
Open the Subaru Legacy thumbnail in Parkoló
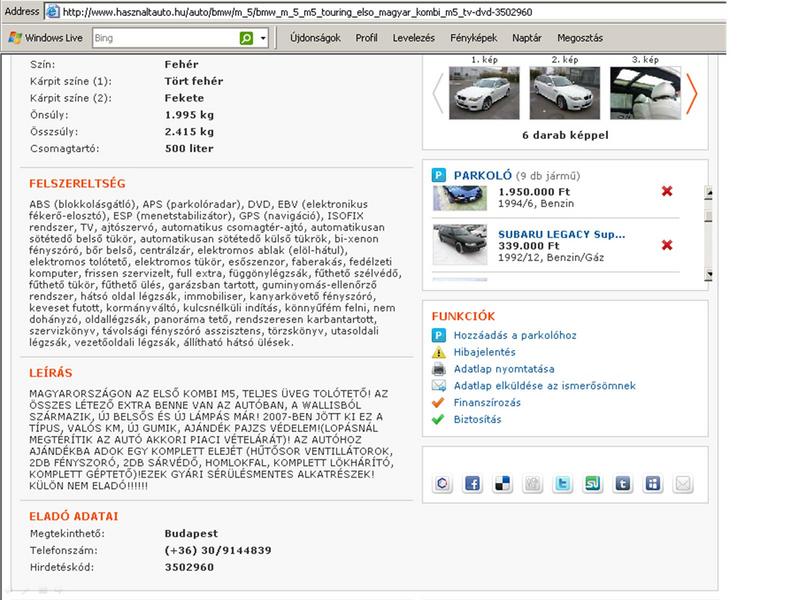[x=460, y=244]
